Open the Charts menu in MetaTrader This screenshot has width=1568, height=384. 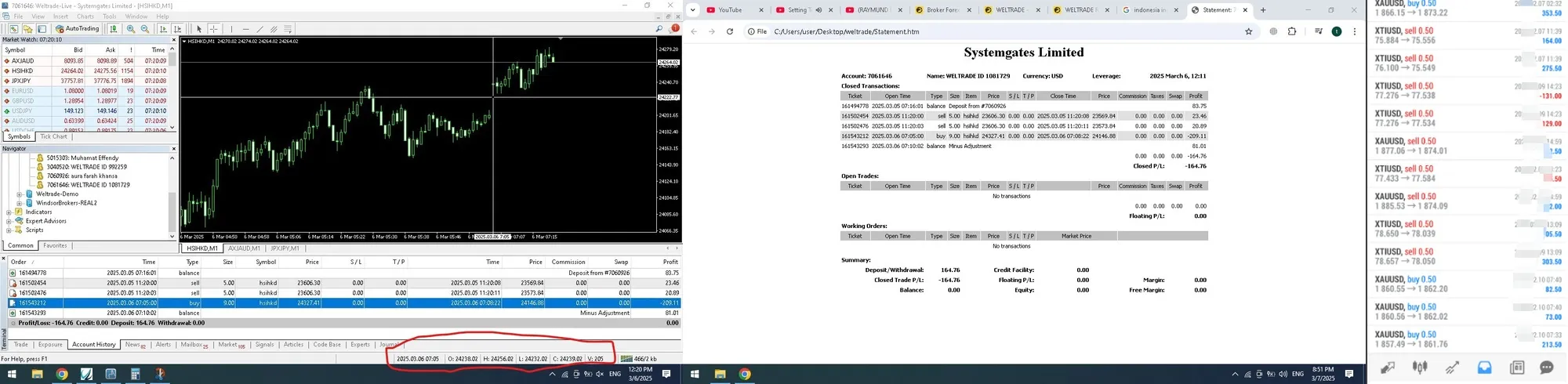pos(85,16)
